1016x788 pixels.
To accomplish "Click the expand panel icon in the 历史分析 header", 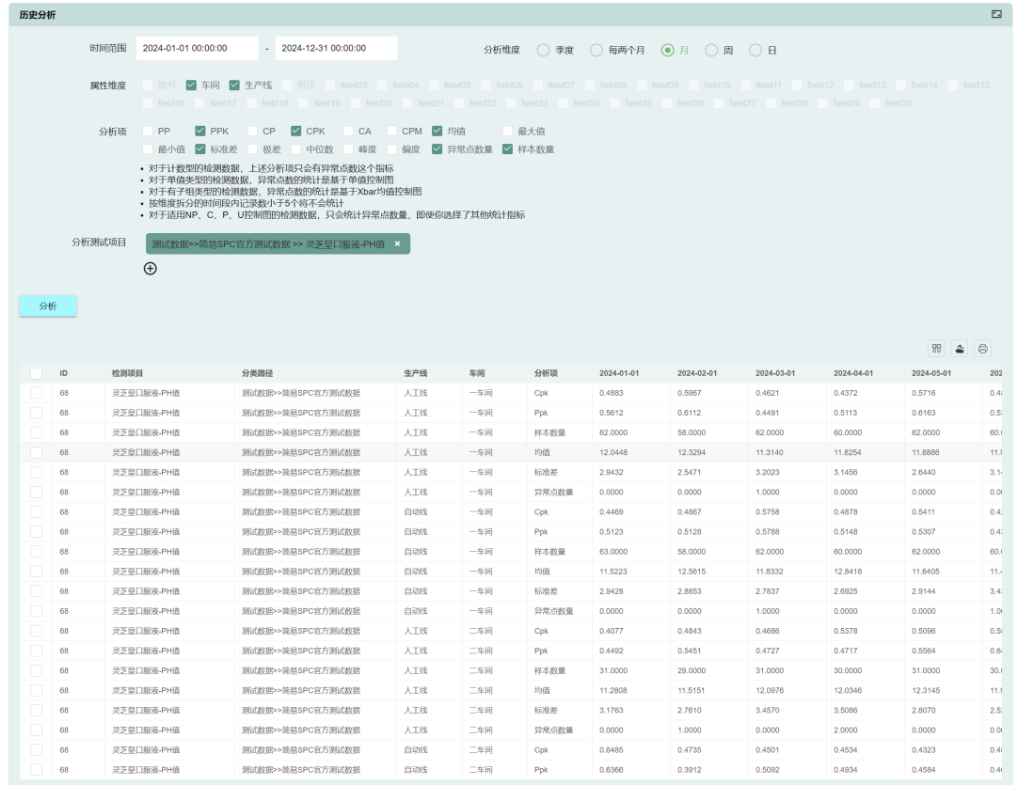I will tap(996, 14).
